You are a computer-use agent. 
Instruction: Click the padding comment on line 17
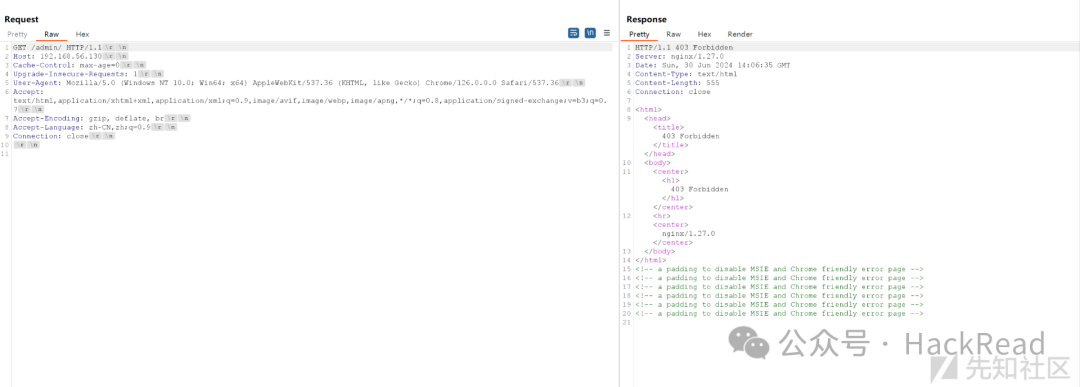779,287
